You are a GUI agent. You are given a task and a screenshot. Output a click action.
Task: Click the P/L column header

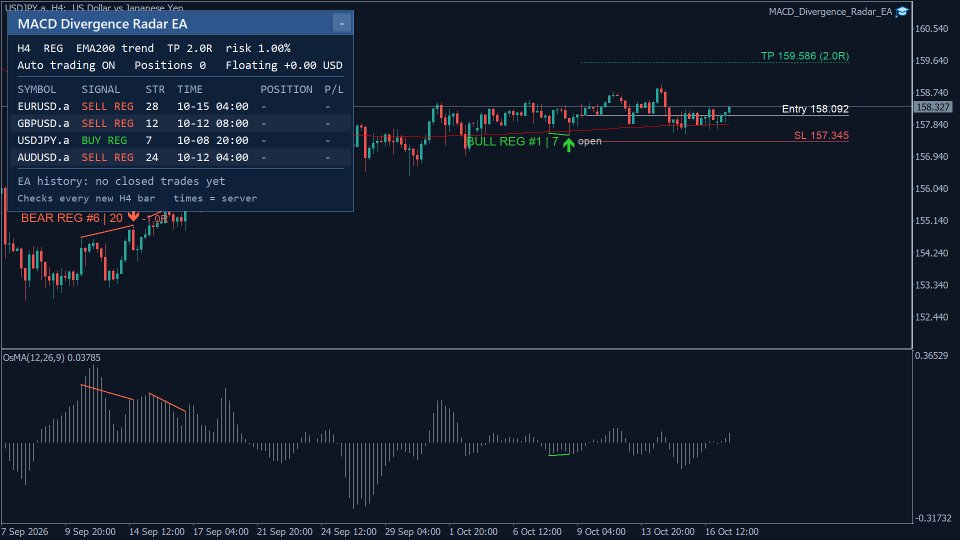tap(334, 89)
